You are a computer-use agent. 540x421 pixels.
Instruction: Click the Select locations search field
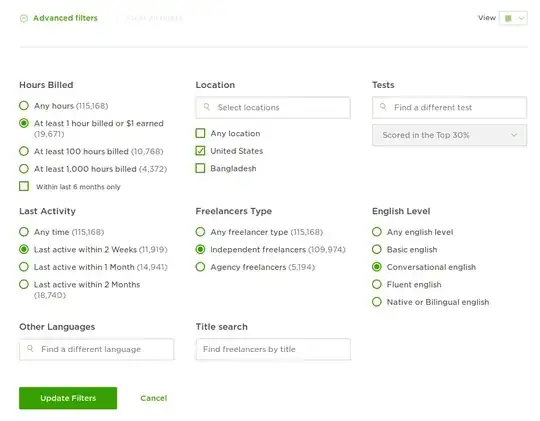click(273, 107)
